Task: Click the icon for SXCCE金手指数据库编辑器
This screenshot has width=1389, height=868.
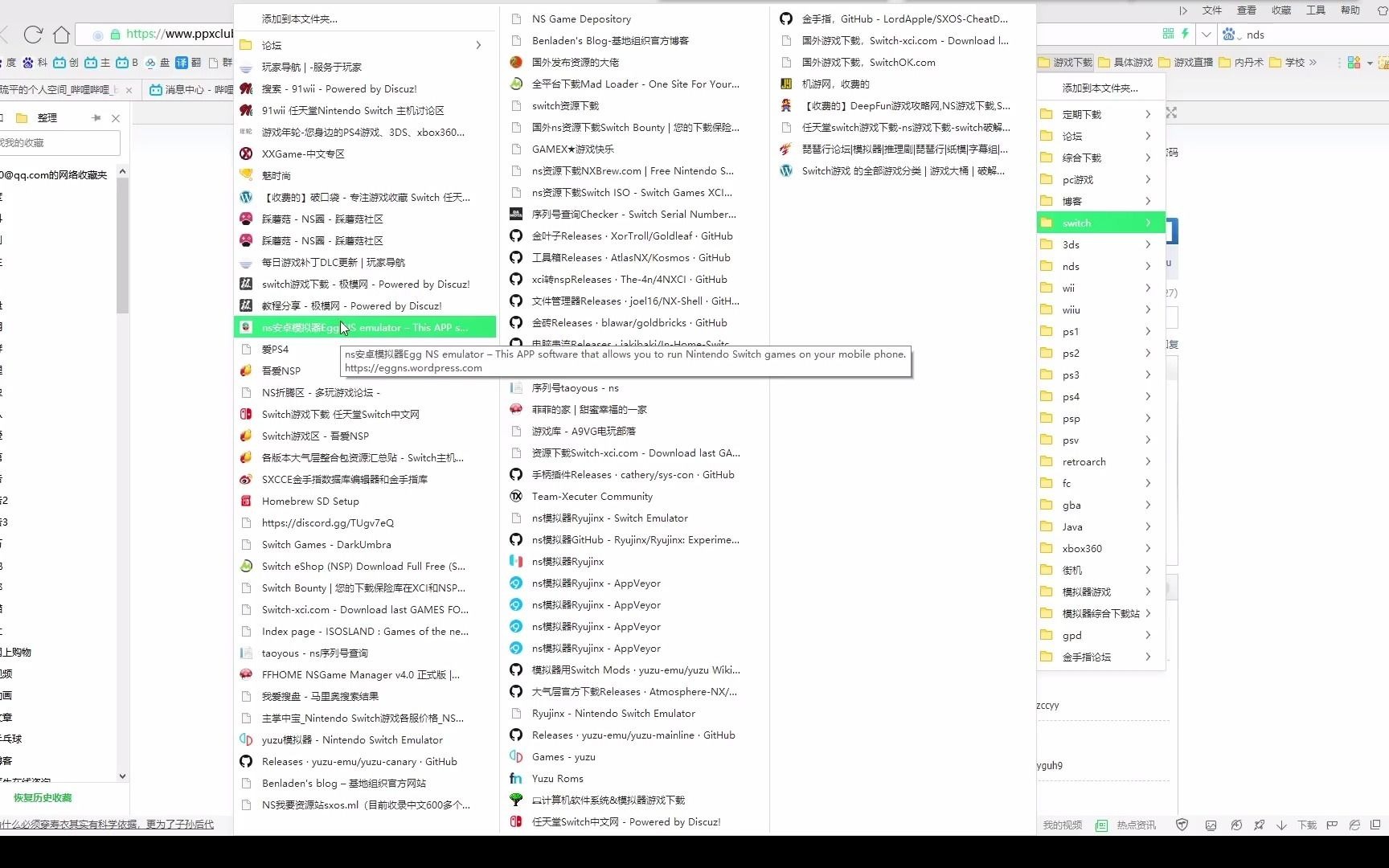Action: (x=246, y=479)
